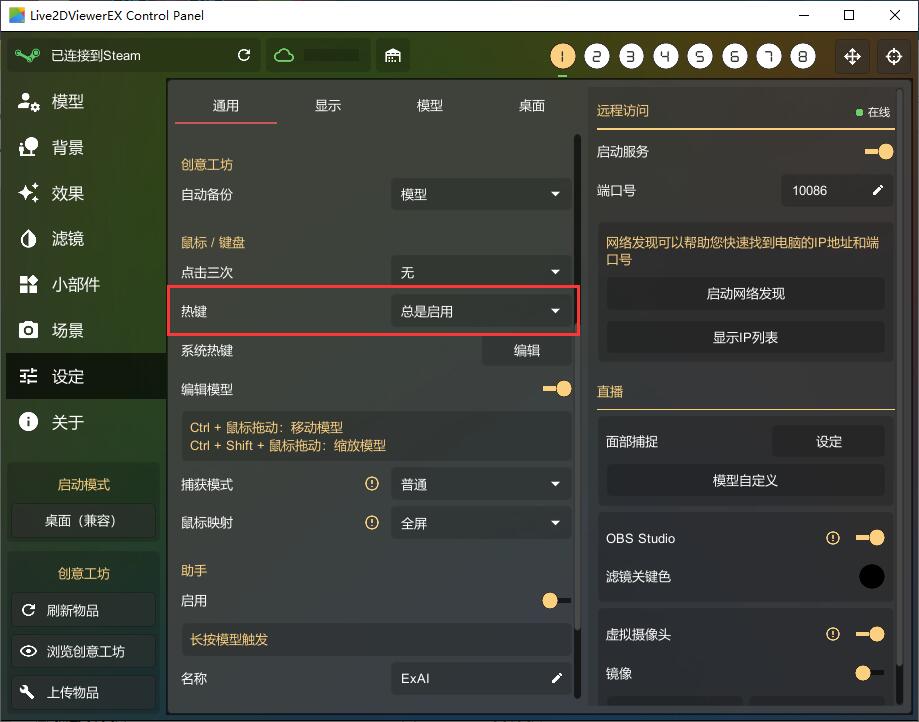The height and width of the screenshot is (722, 919).
Task: Toggle the 镜像 switch
Action: tap(870, 673)
